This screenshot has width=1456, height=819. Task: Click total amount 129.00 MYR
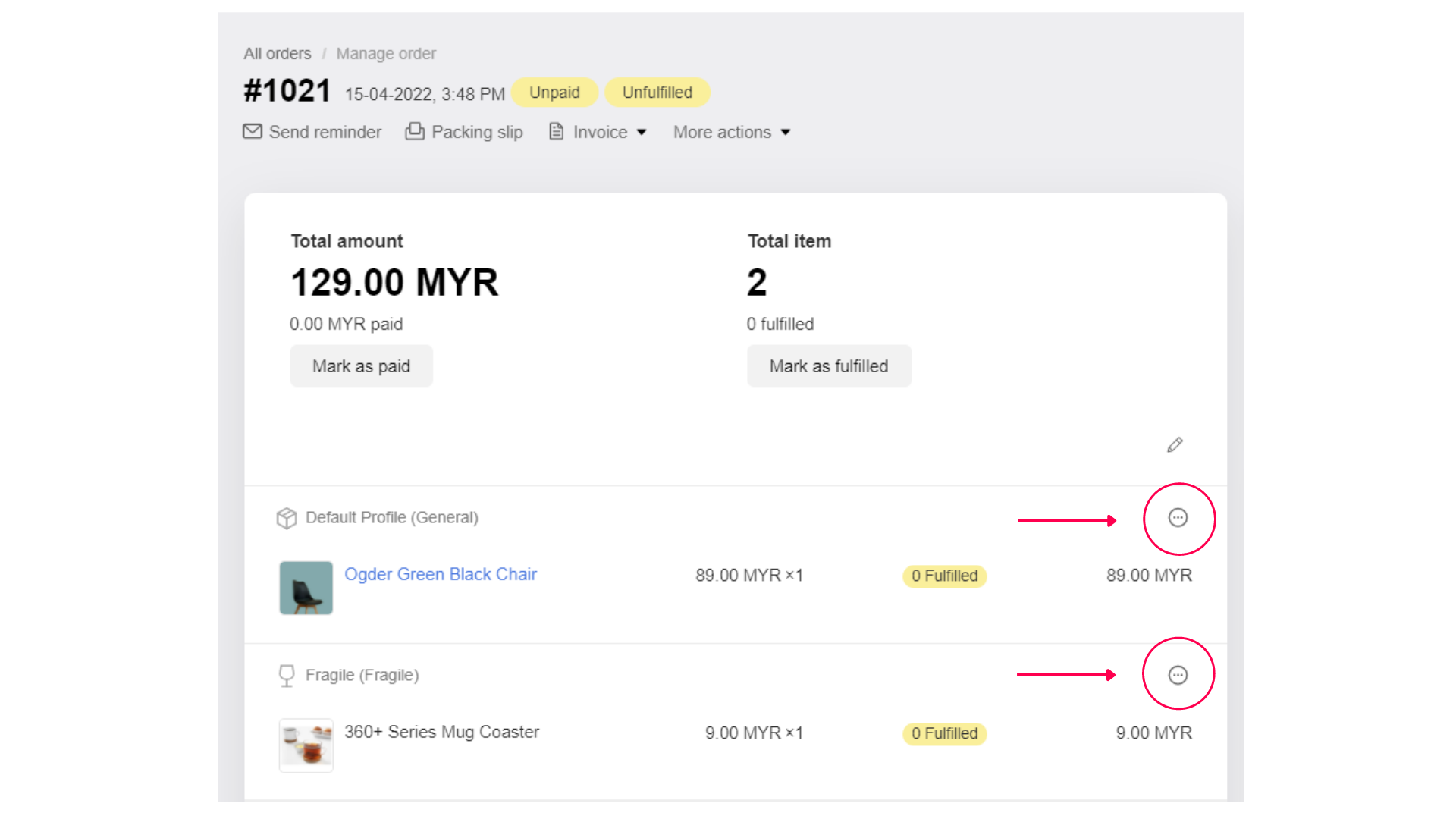click(394, 282)
